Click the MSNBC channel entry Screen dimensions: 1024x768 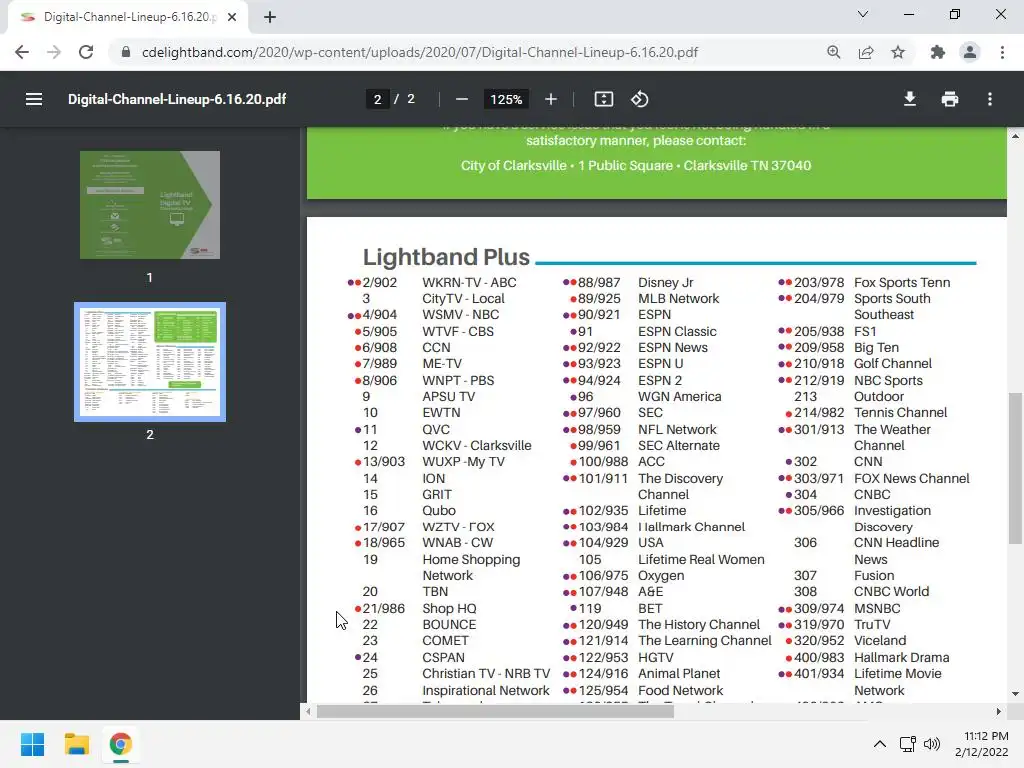click(877, 609)
